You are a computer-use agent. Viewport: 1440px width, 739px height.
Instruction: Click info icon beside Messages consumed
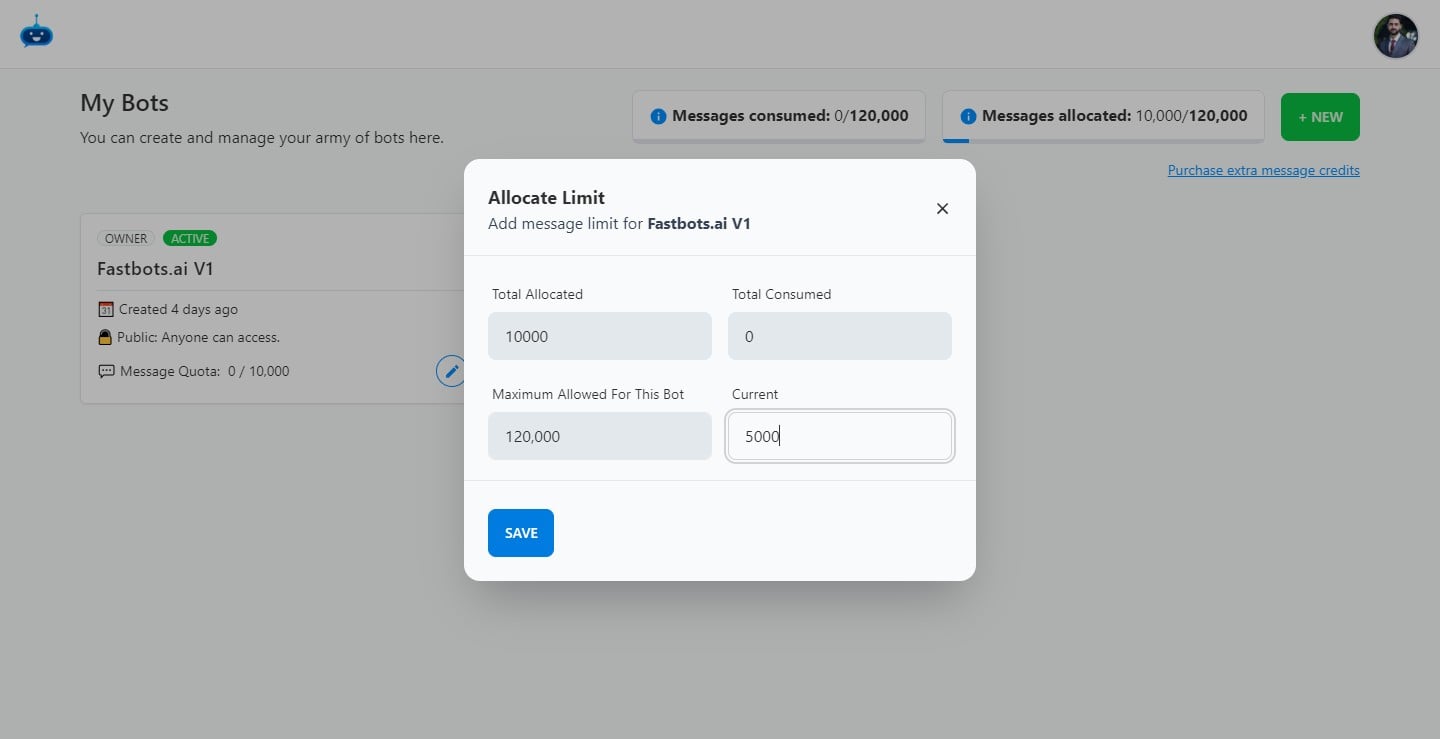(658, 116)
